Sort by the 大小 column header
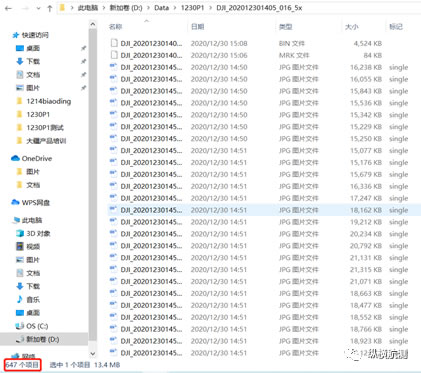The image size is (421, 373). [351, 27]
